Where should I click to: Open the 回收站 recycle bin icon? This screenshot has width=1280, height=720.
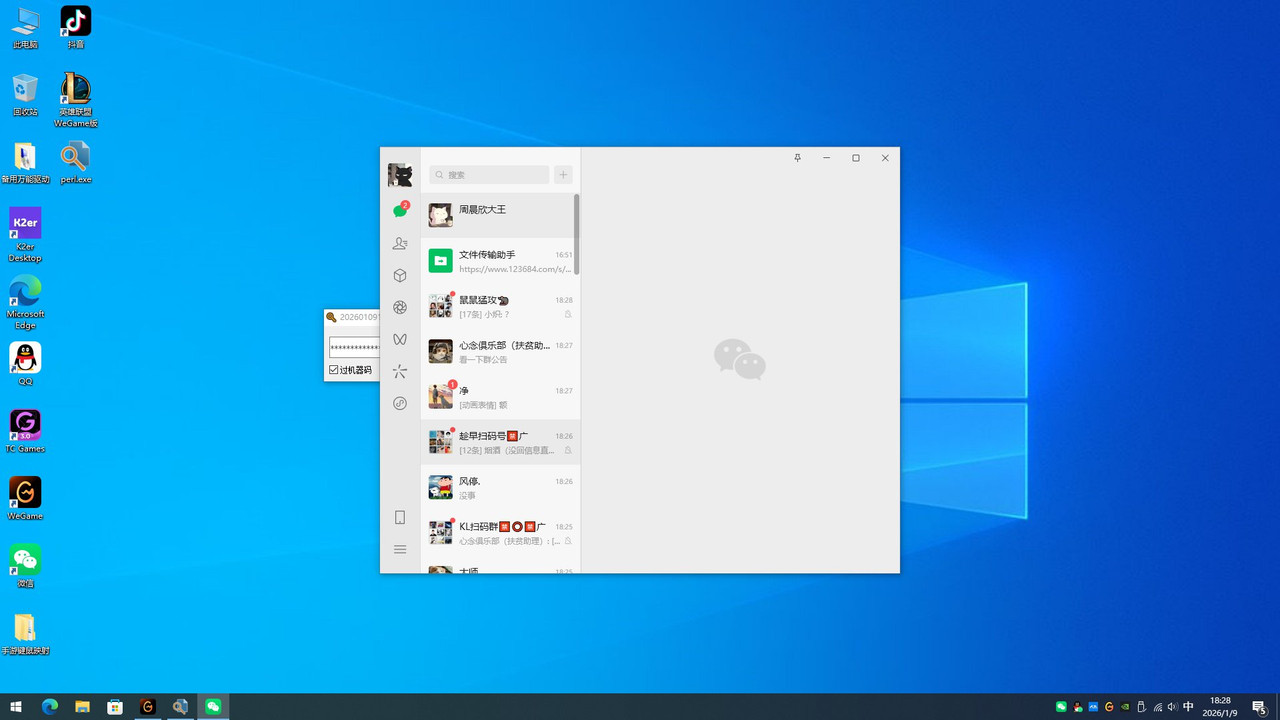click(25, 95)
